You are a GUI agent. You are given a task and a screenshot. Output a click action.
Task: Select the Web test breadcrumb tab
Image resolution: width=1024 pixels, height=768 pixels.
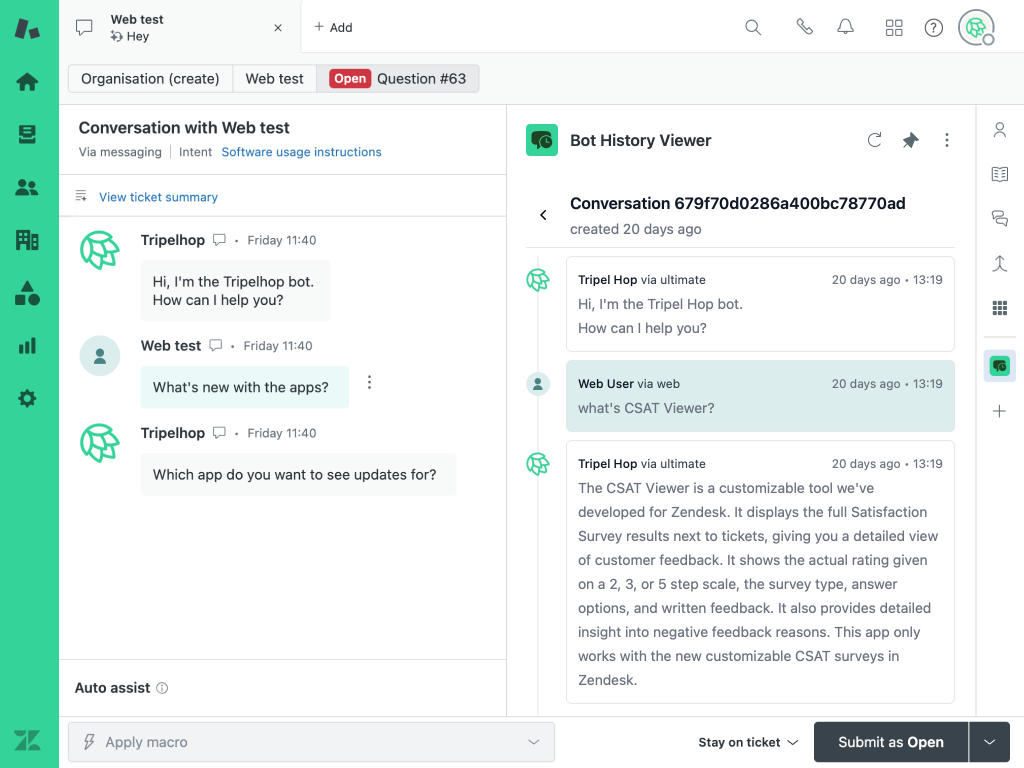[274, 79]
